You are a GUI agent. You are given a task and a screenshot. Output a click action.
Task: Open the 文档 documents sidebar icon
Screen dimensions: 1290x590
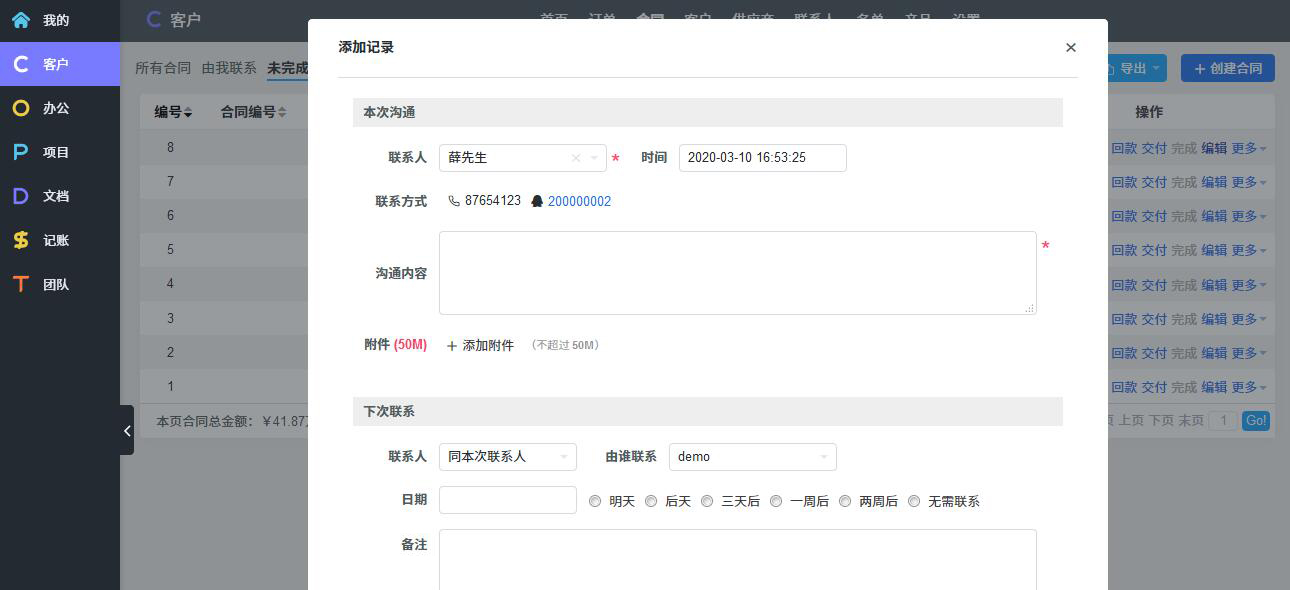point(21,196)
